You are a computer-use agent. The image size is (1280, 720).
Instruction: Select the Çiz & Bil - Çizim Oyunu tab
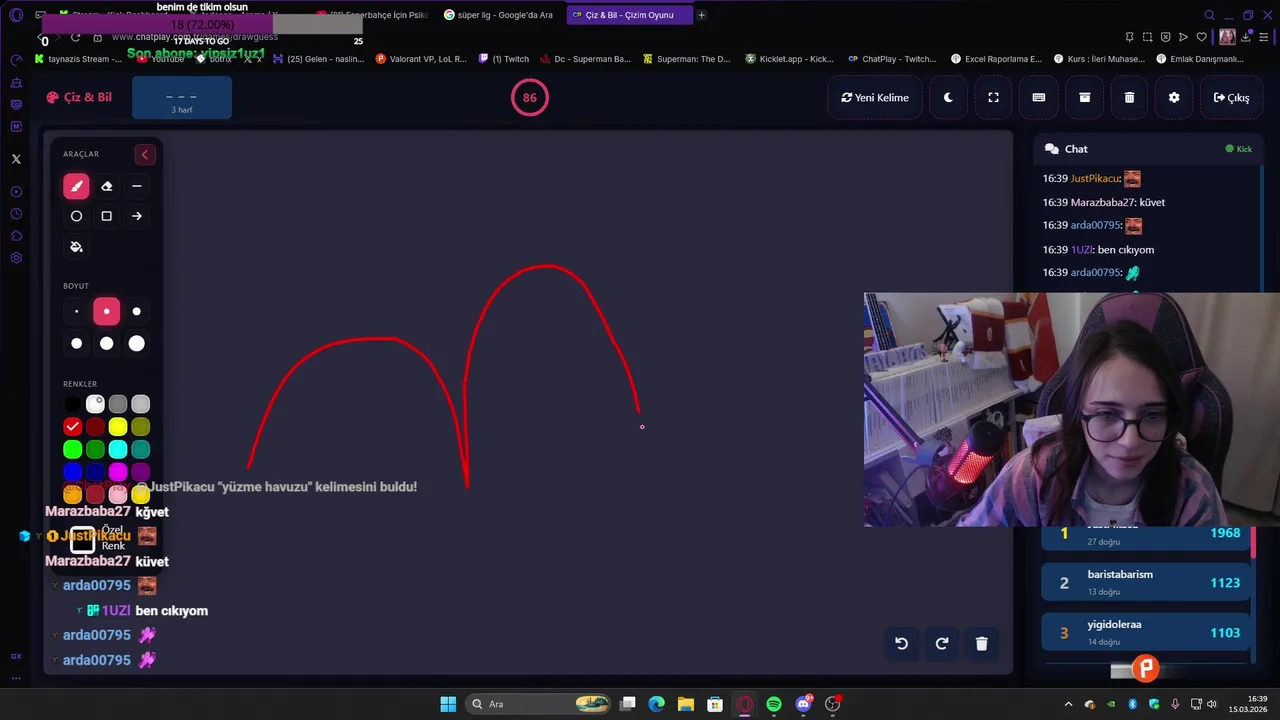click(x=628, y=15)
